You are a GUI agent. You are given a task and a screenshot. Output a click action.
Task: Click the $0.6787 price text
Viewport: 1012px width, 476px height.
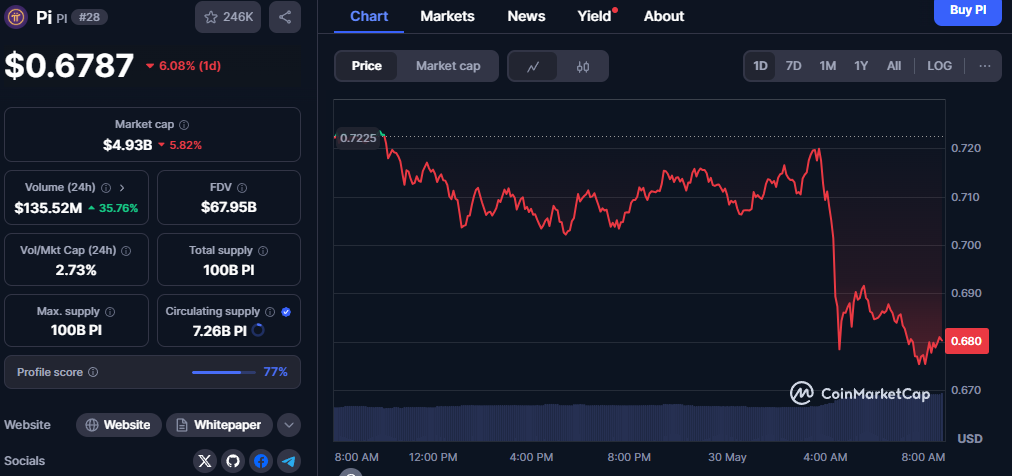click(69, 66)
